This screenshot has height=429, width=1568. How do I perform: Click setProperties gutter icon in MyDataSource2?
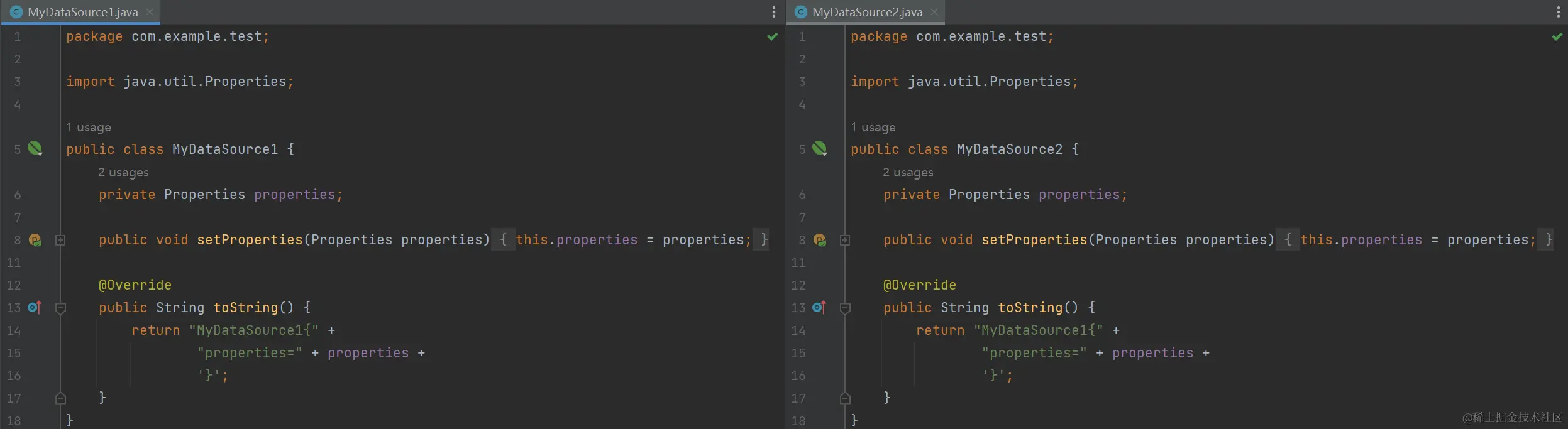820,240
